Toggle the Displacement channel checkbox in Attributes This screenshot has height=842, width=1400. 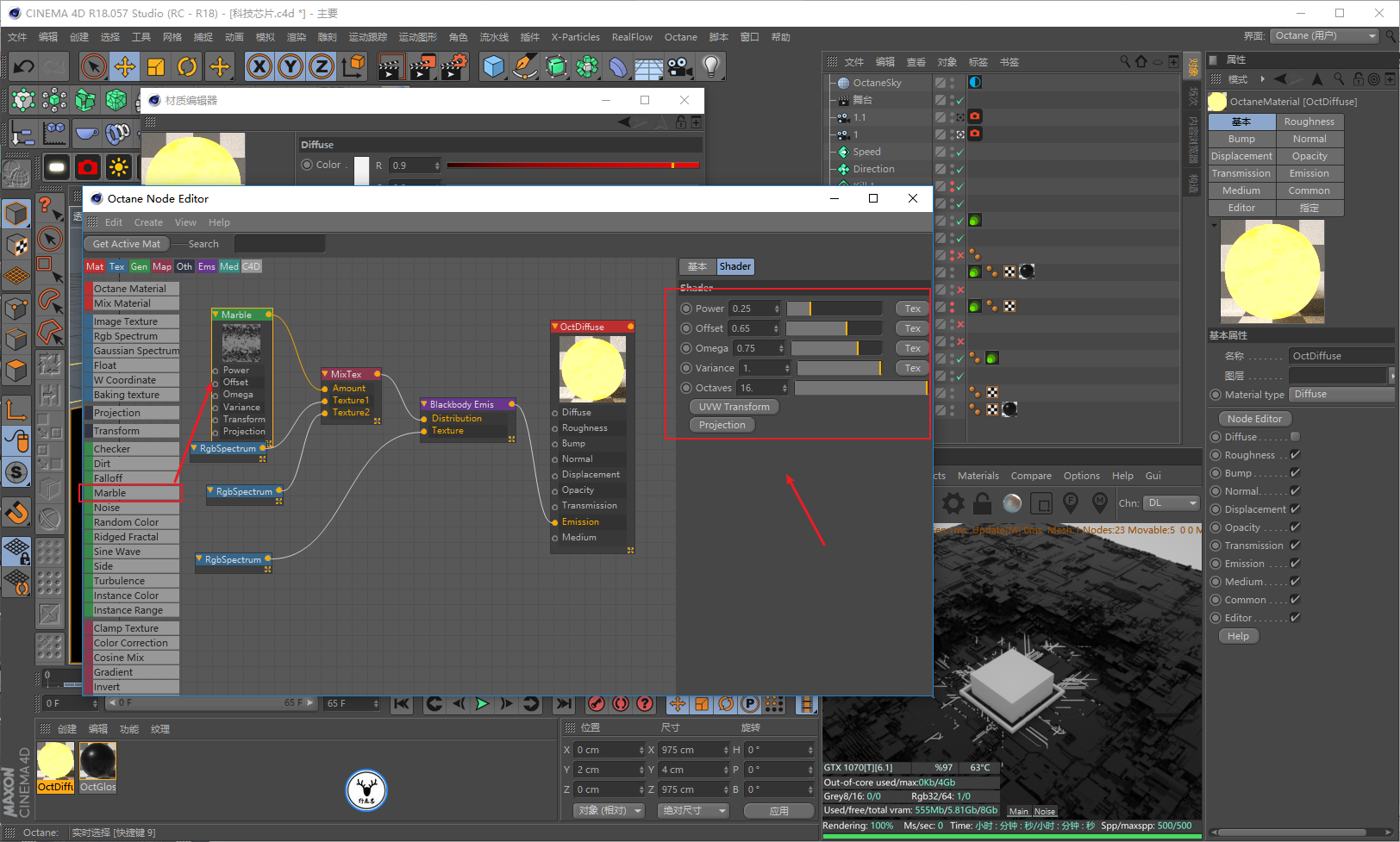1295,509
